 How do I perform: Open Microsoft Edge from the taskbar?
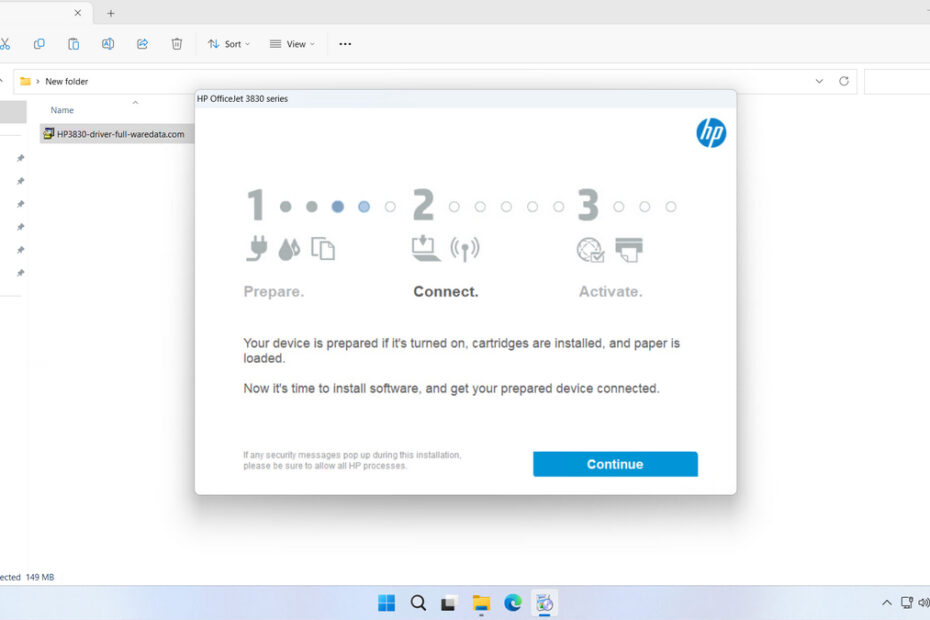tap(513, 603)
